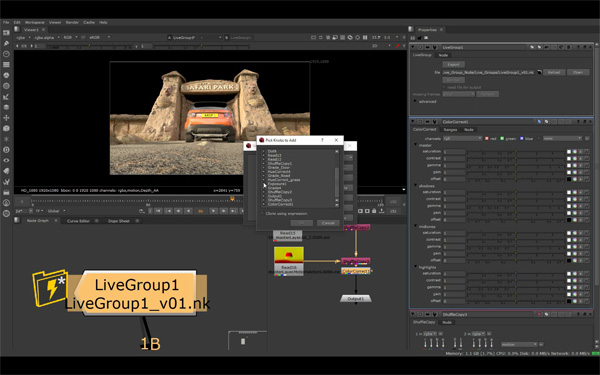Open the none mask dropdown in ColorCorrect1

click(563, 139)
